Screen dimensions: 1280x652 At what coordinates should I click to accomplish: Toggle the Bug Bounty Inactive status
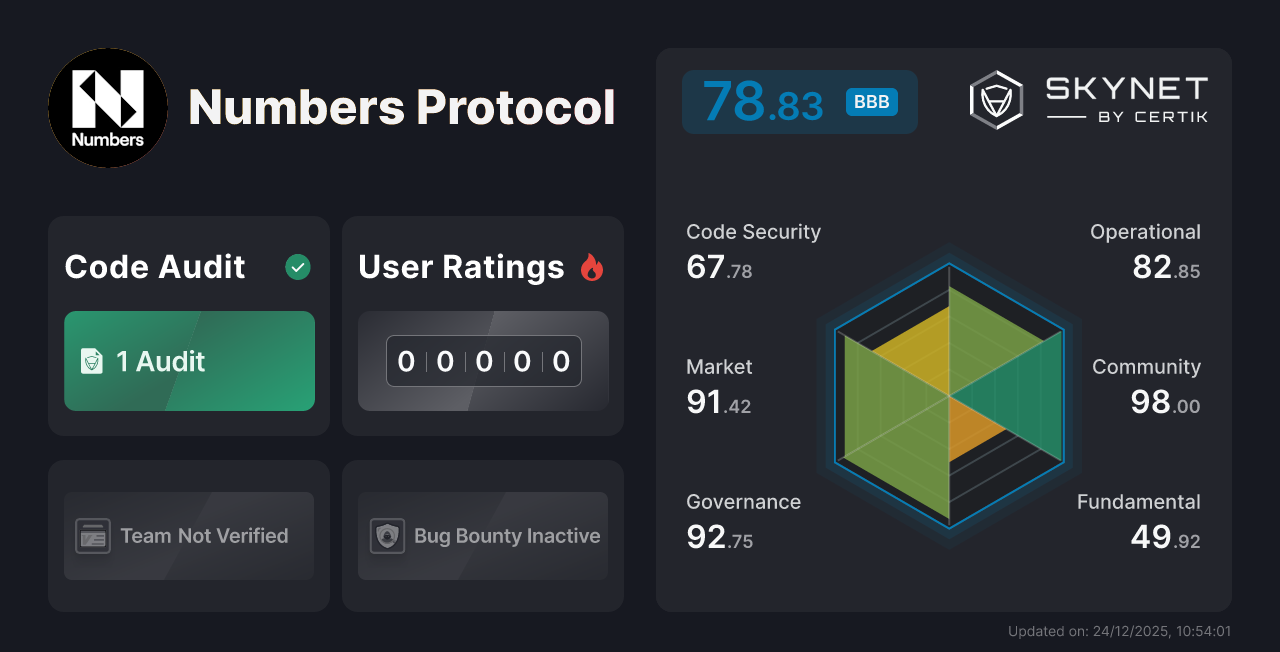[483, 536]
